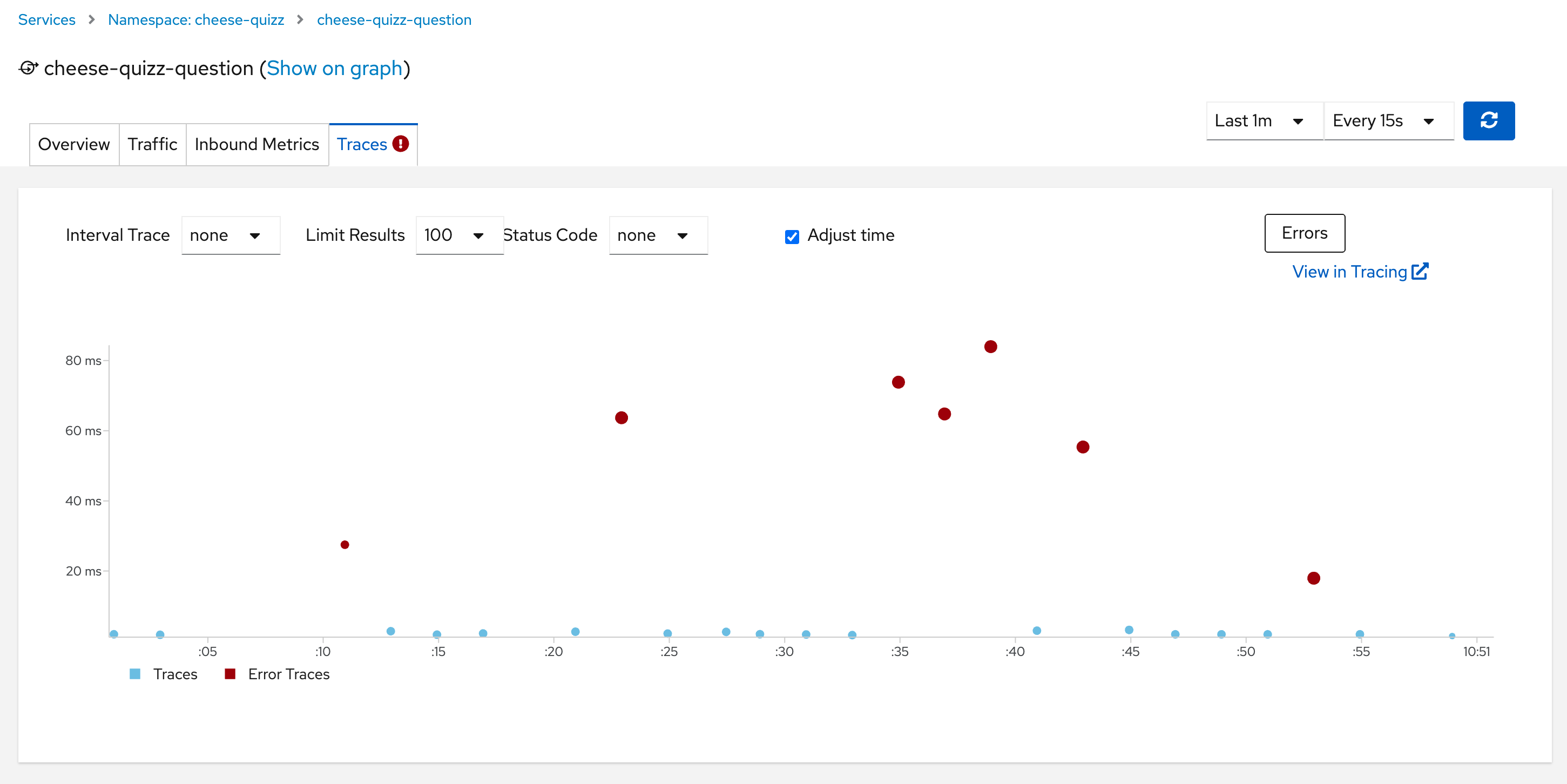Click the red Error Traces legend swatch
Image resolution: width=1567 pixels, height=784 pixels.
tap(230, 674)
